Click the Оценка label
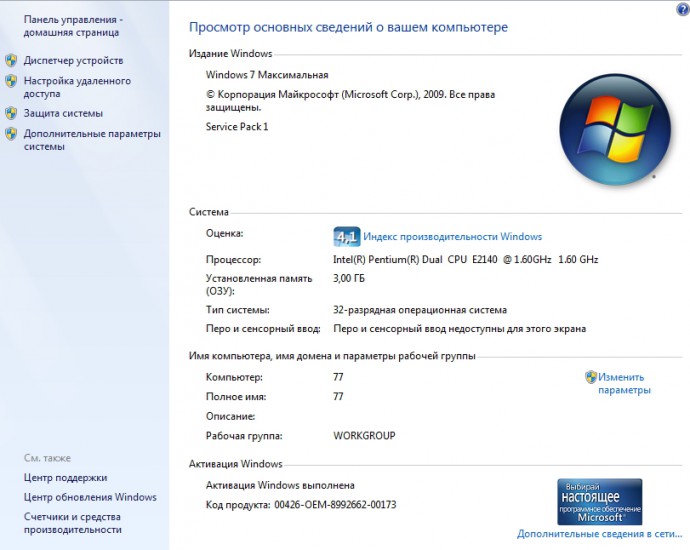 [x=224, y=234]
